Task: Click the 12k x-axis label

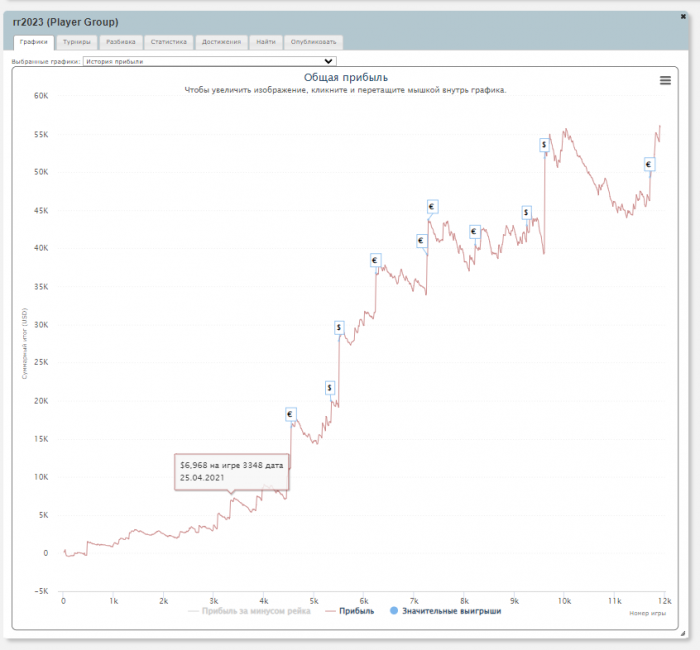Action: pos(665,601)
